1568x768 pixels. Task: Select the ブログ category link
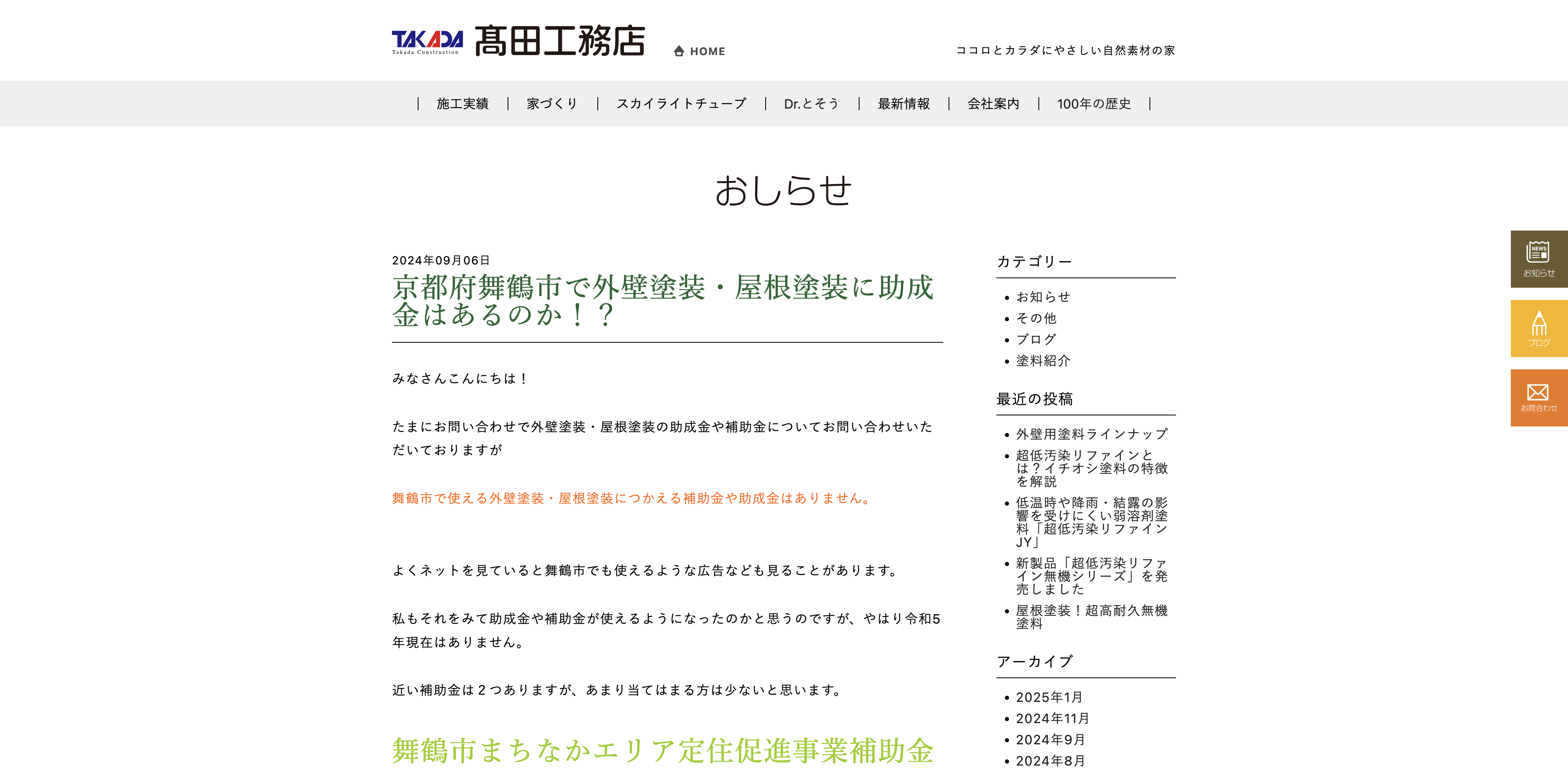(x=1036, y=339)
